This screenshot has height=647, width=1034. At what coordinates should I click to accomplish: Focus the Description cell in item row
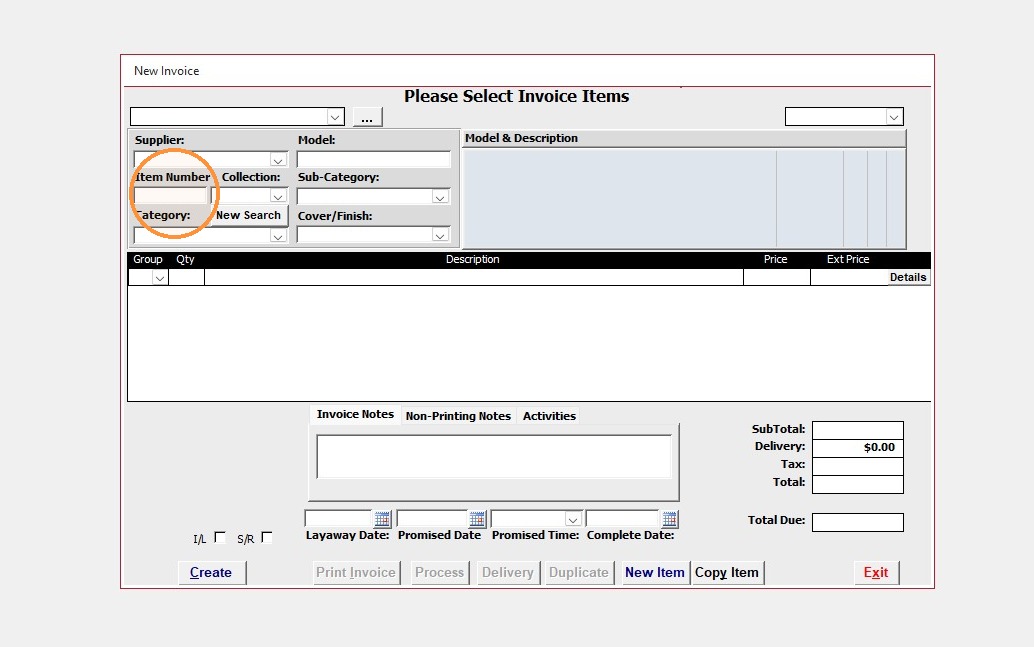click(473, 278)
